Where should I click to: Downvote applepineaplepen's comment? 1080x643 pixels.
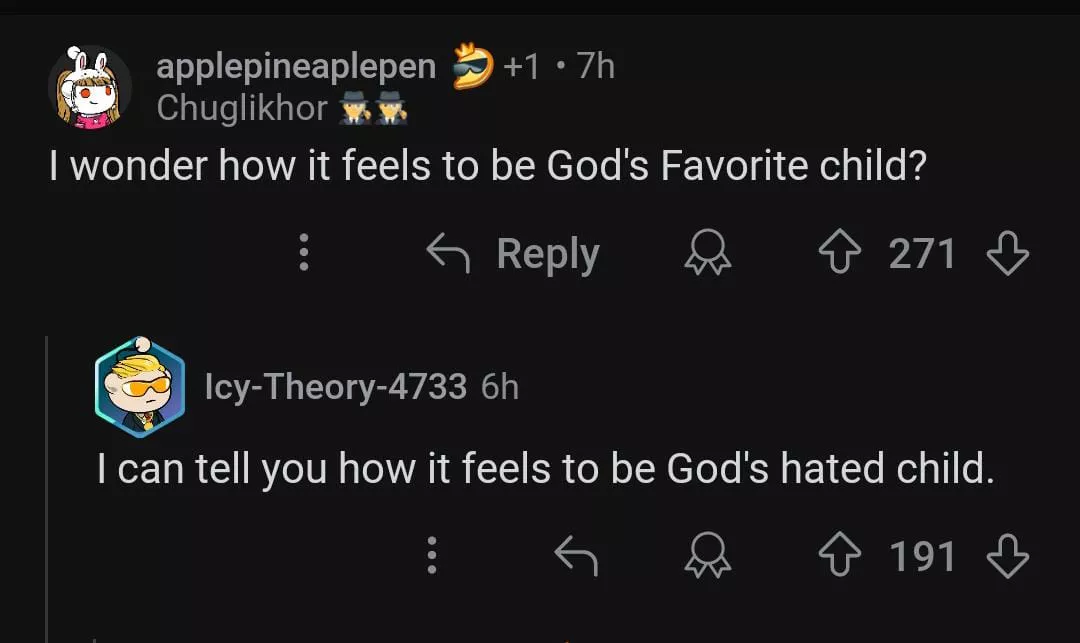(x=1007, y=254)
